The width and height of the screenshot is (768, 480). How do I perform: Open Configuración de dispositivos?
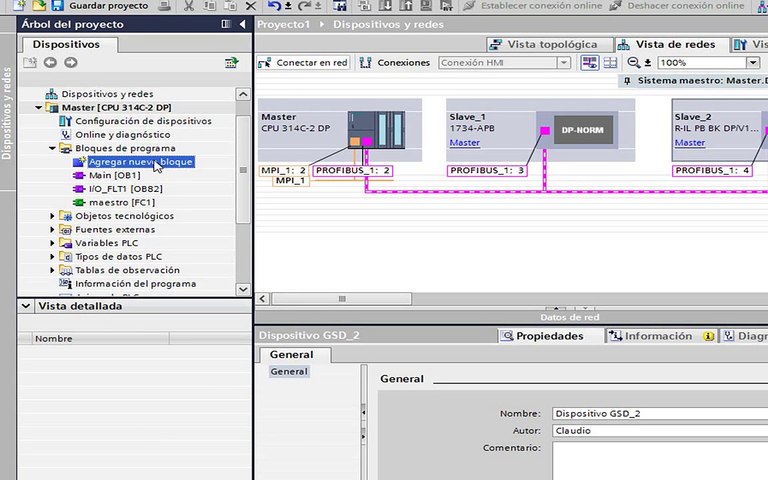143,121
